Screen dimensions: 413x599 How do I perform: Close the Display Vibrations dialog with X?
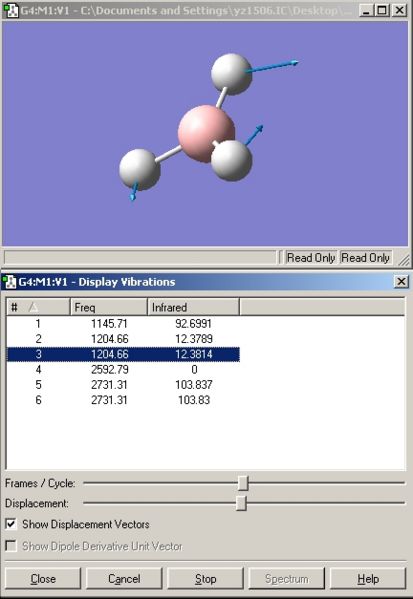click(x=401, y=282)
